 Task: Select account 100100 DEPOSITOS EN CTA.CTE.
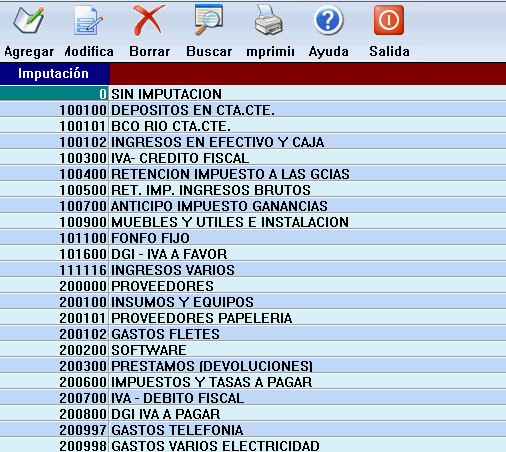253,110
